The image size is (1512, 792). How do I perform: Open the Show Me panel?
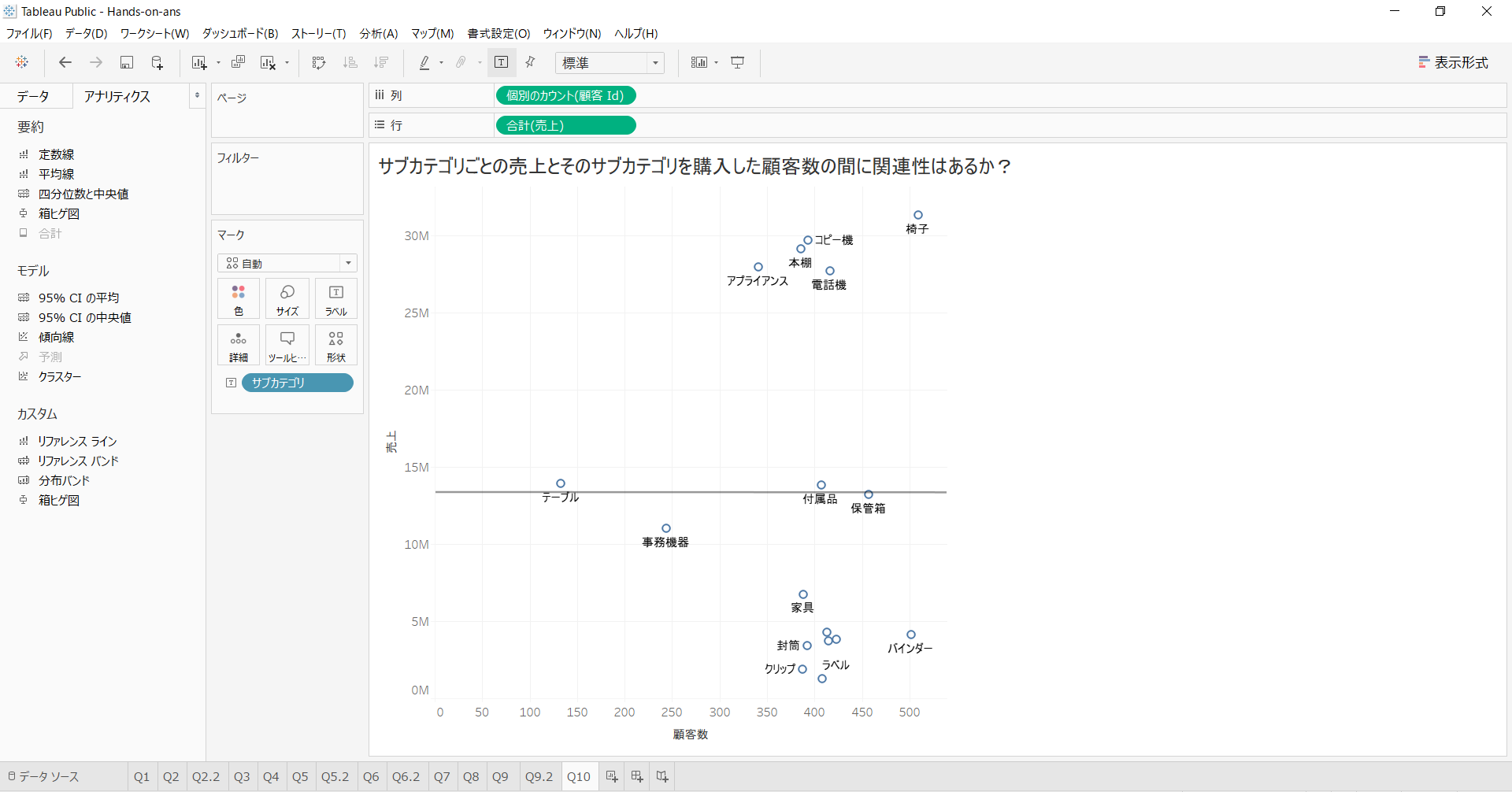(1453, 62)
